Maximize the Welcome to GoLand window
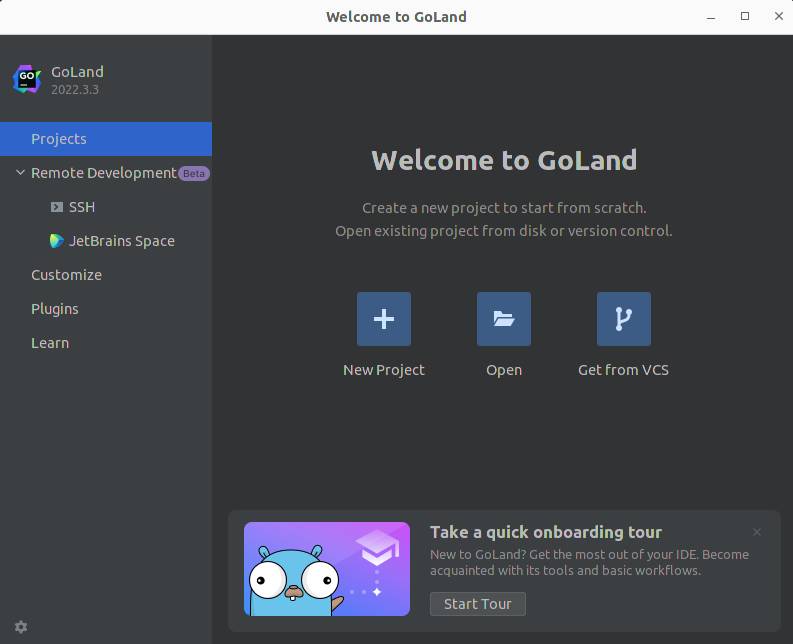The image size is (793, 644). coord(744,17)
